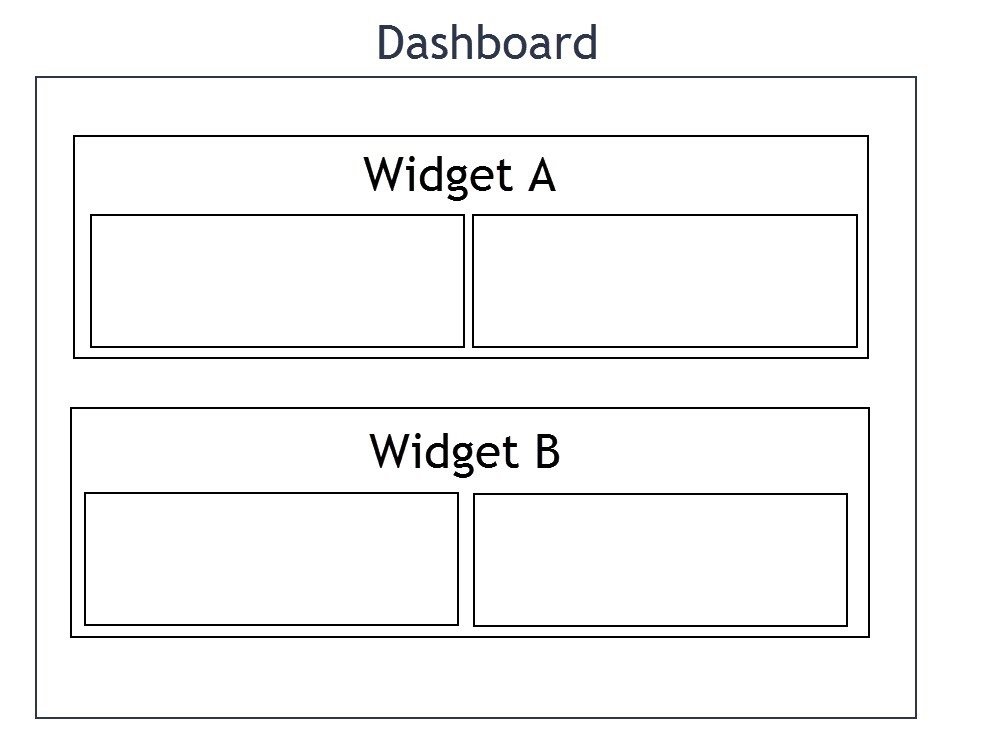Click the empty space left of Widget B heading
1000x737 pixels.
click(x=220, y=451)
